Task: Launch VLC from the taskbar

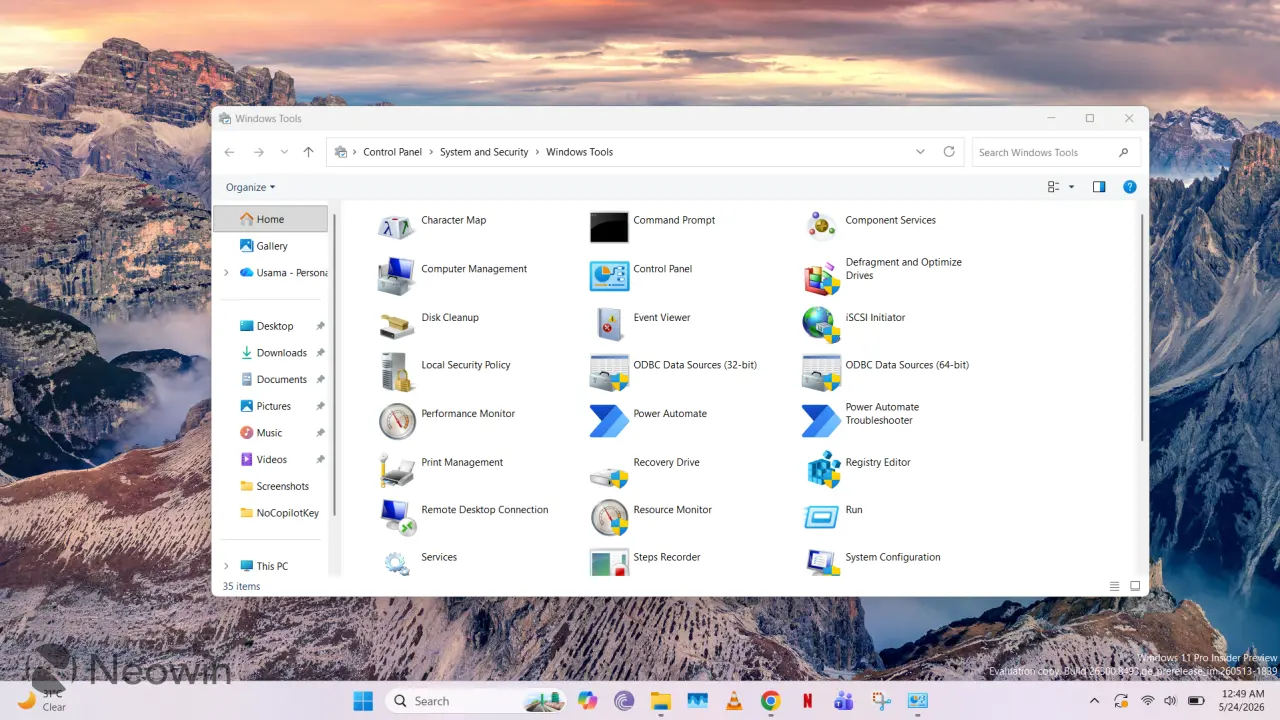Action: pyautogui.click(x=733, y=701)
